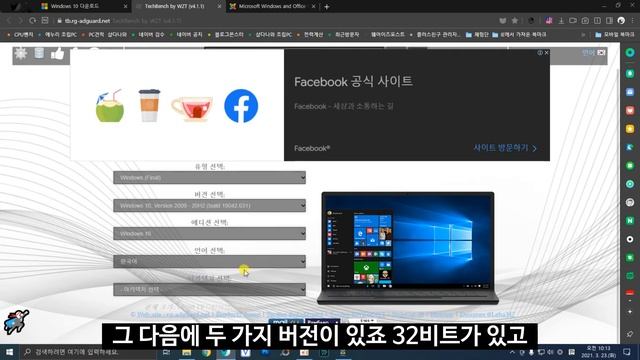Open the language dropdown set to 한국어
Image resolution: width=640 pixels, height=360 pixels.
(x=209, y=261)
